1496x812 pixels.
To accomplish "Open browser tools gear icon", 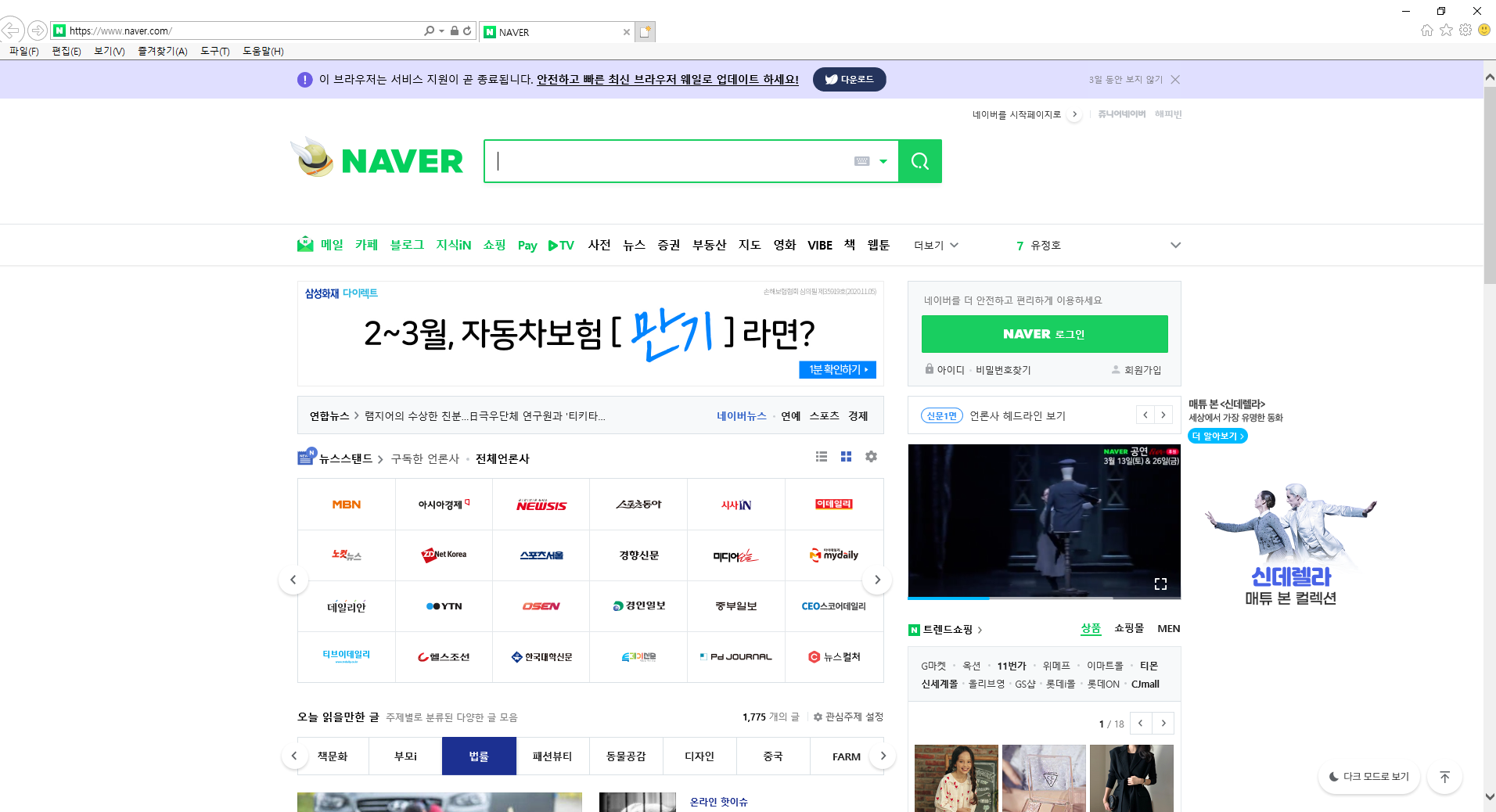I will 1465,30.
